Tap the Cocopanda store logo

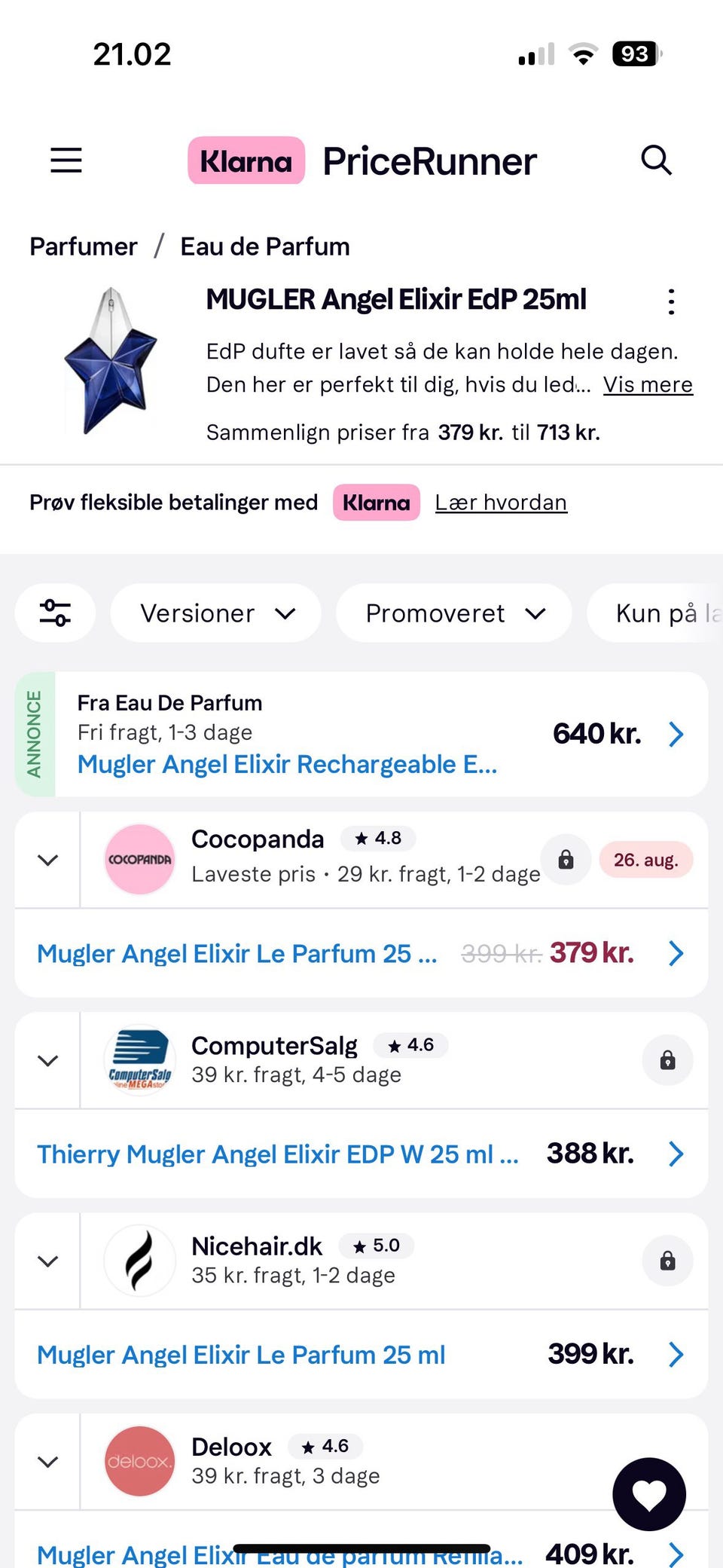139,860
